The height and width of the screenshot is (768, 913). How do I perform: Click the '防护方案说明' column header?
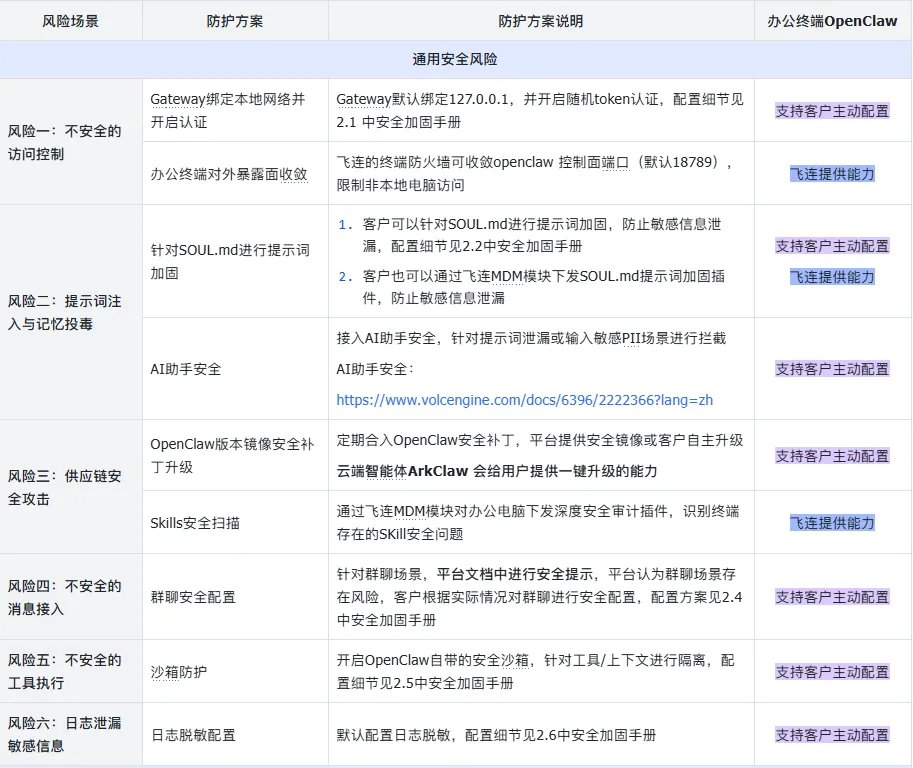click(541, 21)
